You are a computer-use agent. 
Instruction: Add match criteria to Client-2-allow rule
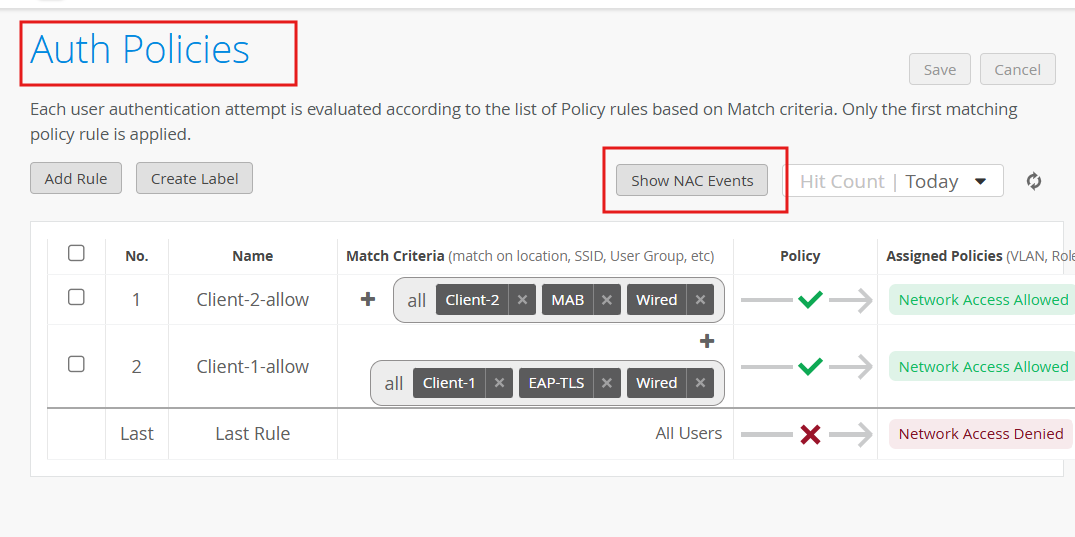click(x=368, y=299)
